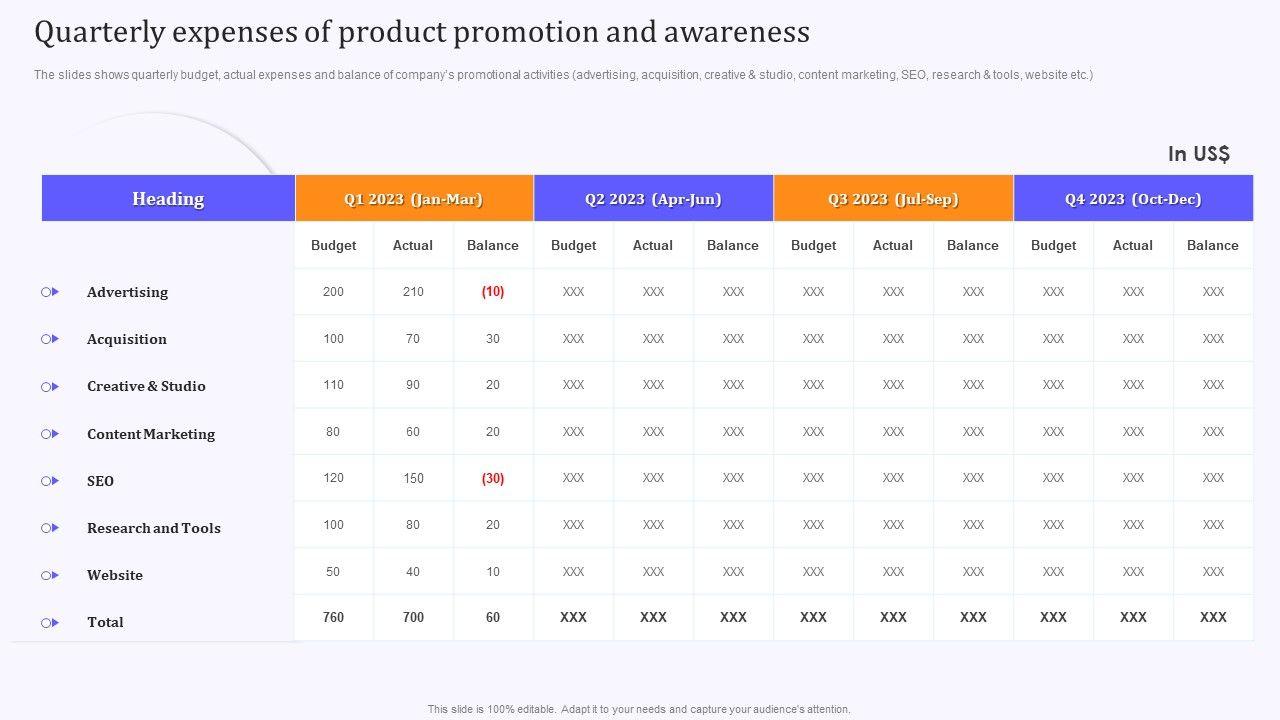Click the bullet icon next to Website
The image size is (1280, 720).
pyautogui.click(x=50, y=575)
